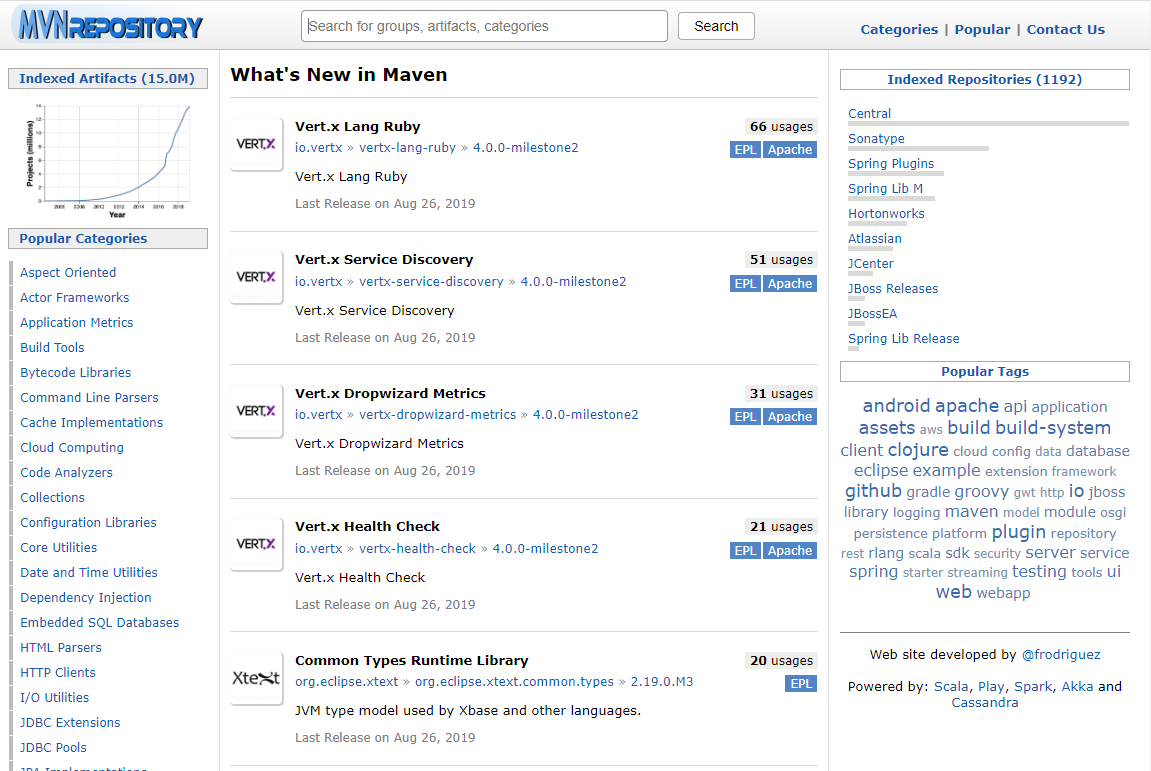Open the Vert.x Lang Ruby logo thumbnail

coord(256,144)
